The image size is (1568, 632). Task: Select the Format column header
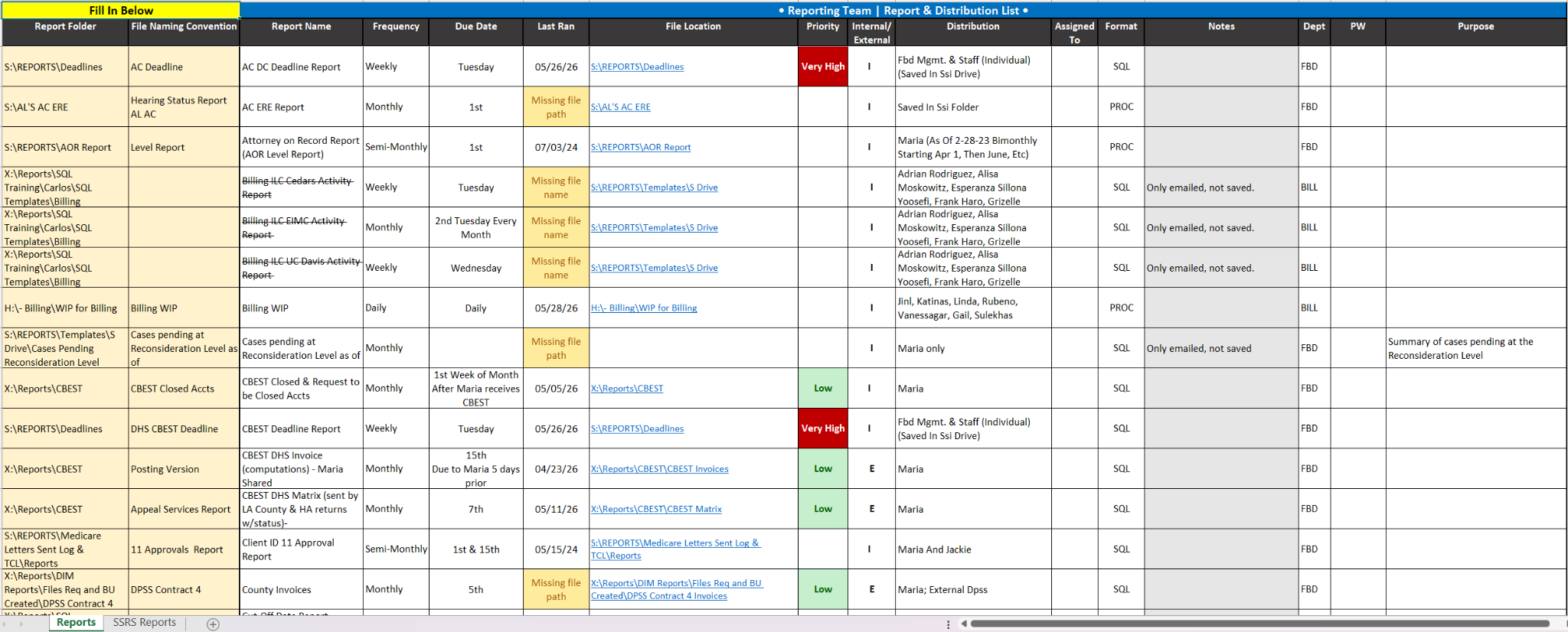(x=1121, y=32)
